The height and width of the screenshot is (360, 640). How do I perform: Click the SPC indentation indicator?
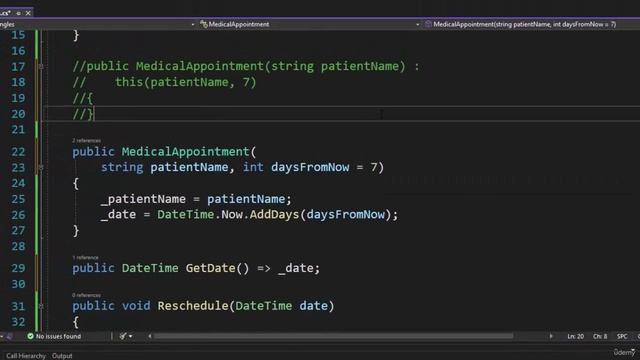tap(622, 336)
